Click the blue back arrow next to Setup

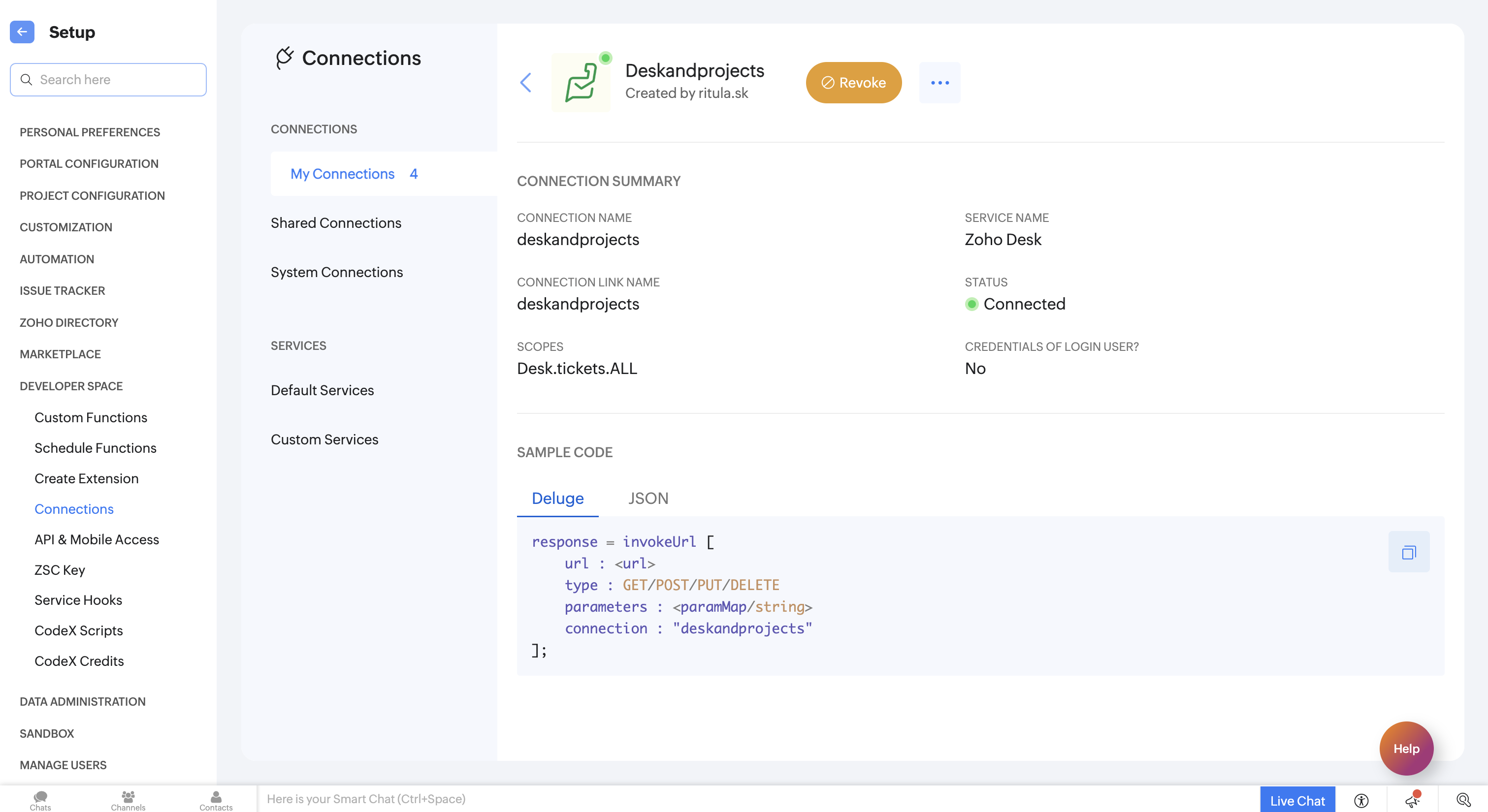[22, 32]
